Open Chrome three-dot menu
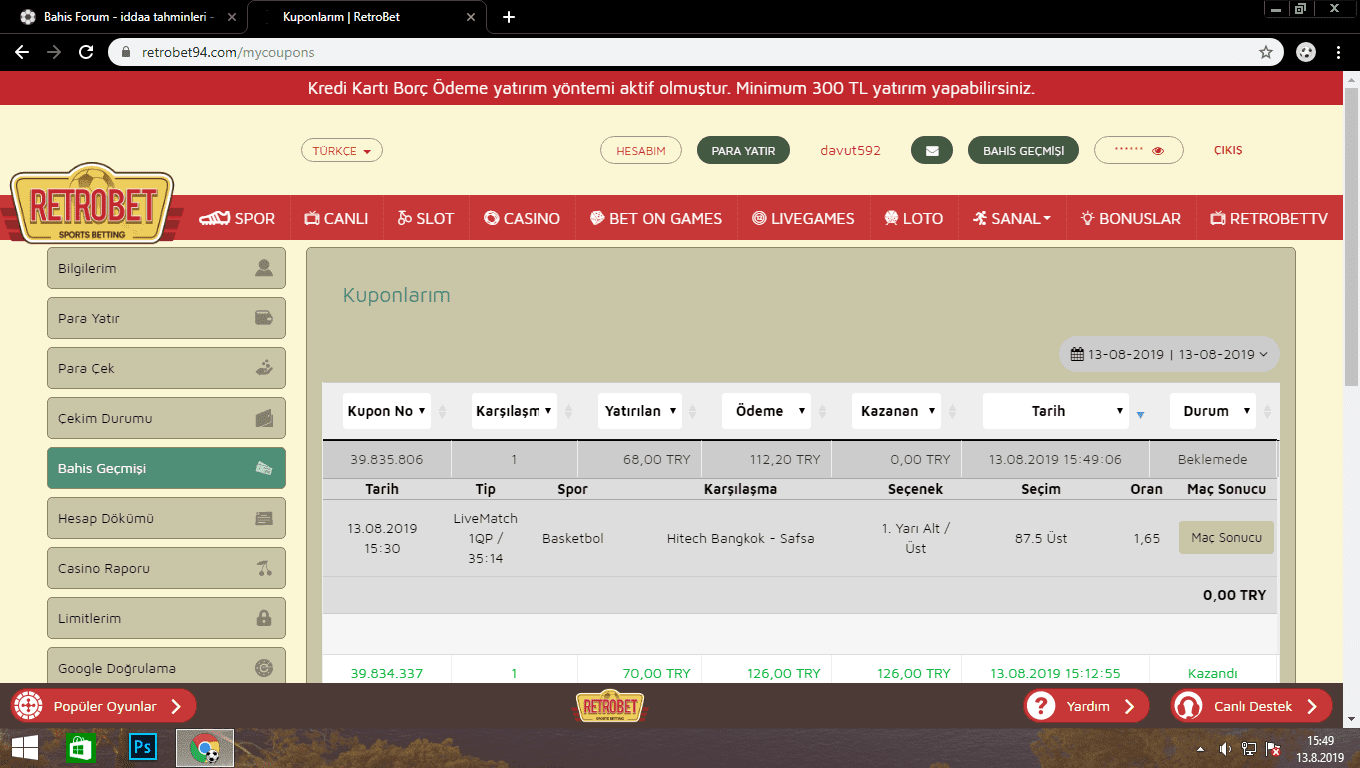 [1339, 52]
